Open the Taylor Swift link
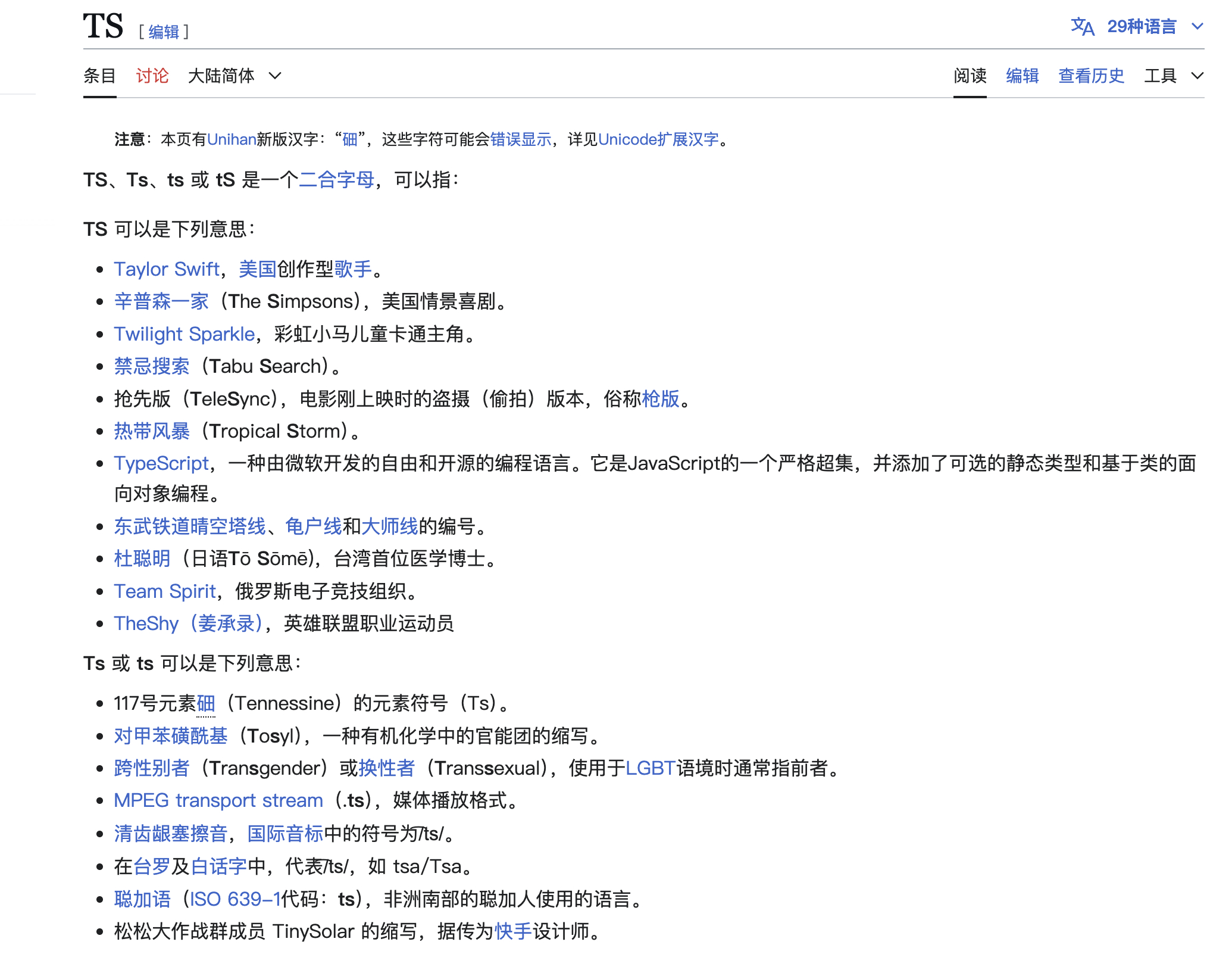This screenshot has height=973, width=1232. 167,269
